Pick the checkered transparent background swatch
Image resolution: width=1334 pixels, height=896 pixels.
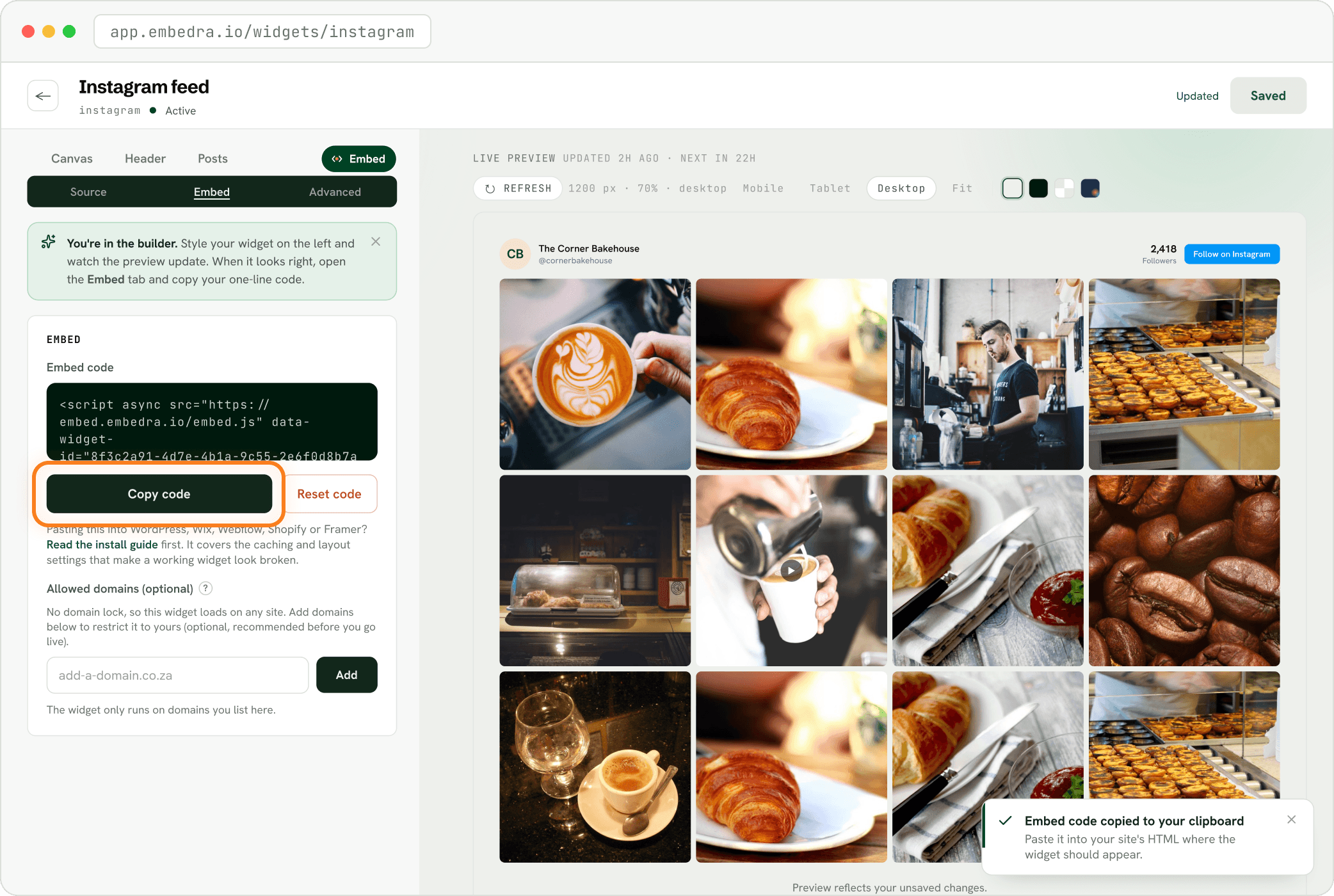(1064, 188)
